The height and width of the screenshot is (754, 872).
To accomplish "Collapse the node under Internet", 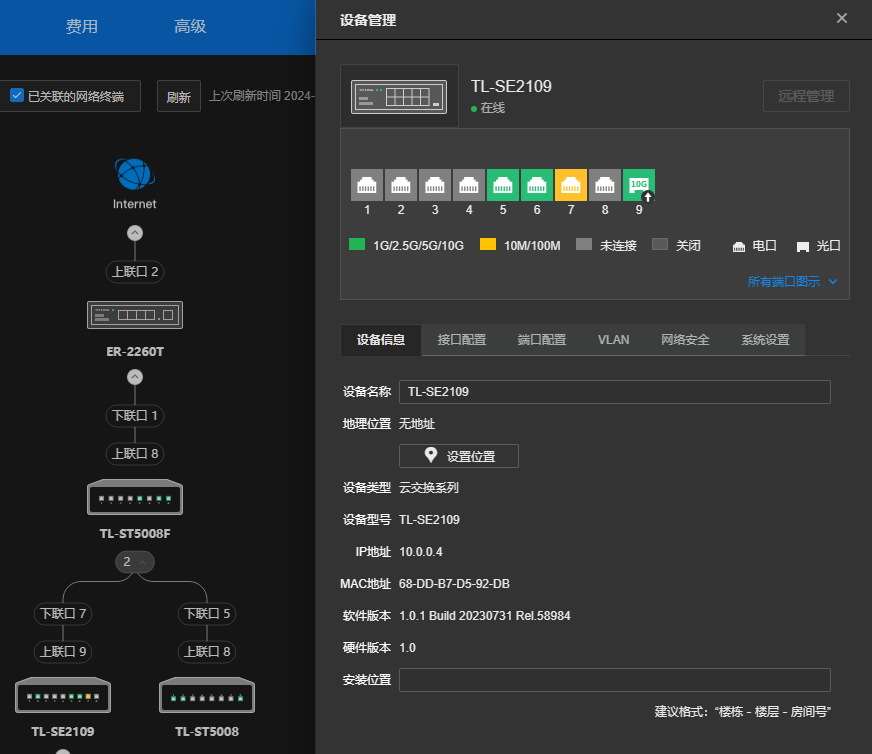I will (135, 233).
